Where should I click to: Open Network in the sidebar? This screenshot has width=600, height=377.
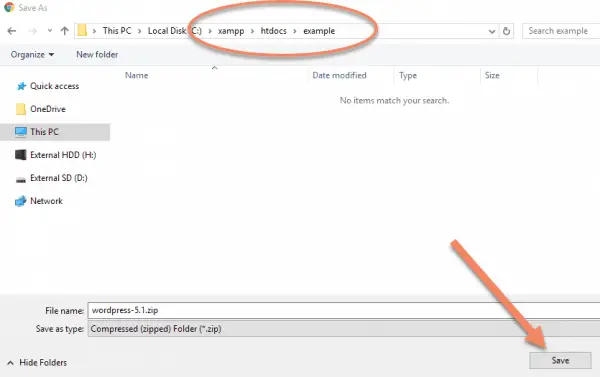(x=46, y=201)
